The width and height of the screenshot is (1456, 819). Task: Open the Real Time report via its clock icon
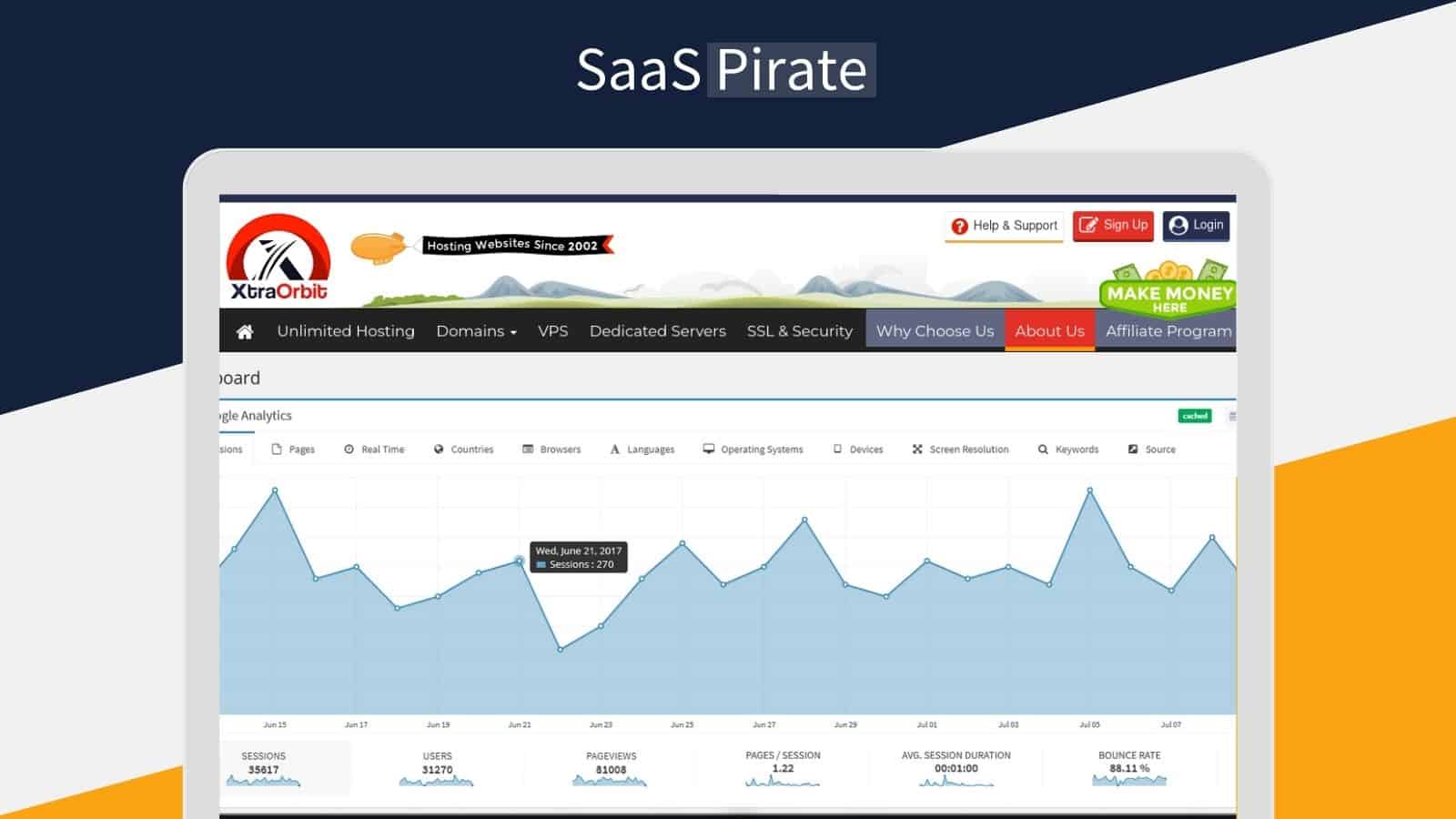[x=349, y=449]
